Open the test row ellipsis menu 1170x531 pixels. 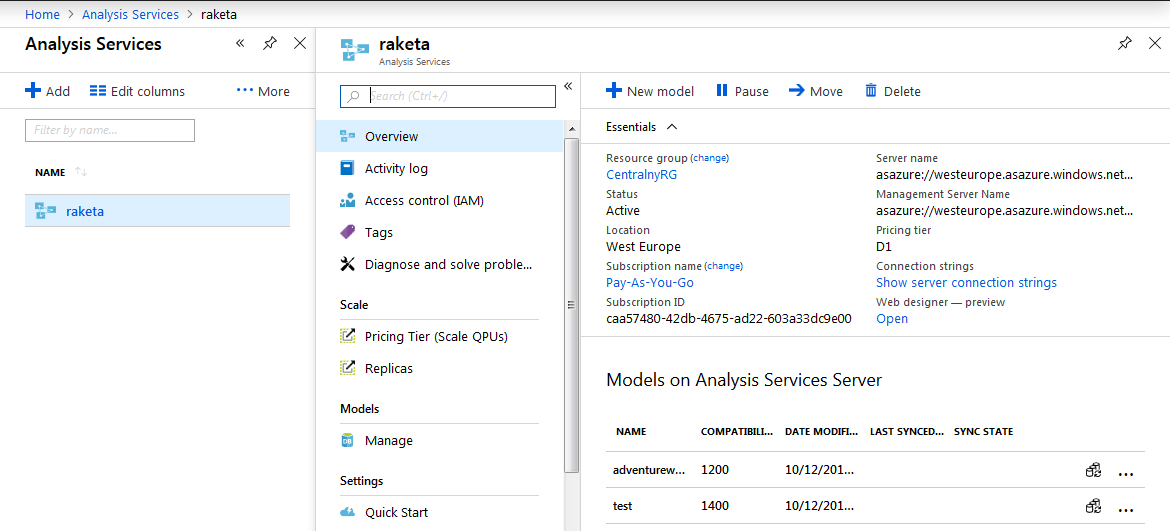(x=1126, y=509)
